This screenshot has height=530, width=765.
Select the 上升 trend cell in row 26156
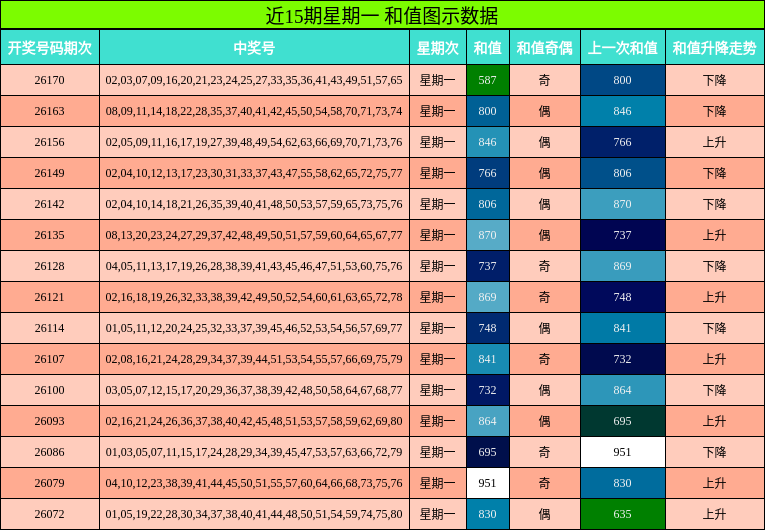click(715, 142)
